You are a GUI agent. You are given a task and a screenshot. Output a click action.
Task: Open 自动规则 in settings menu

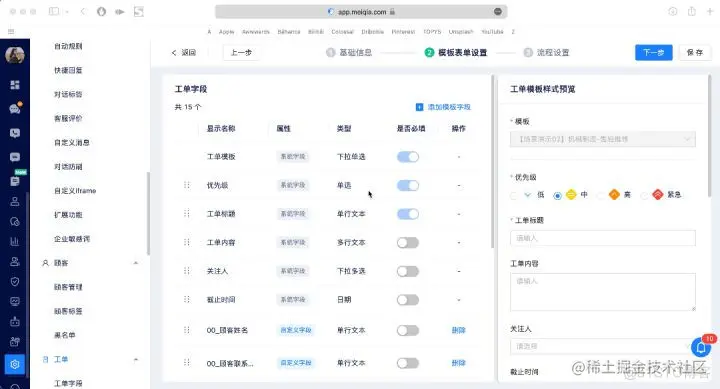pyautogui.click(x=68, y=46)
